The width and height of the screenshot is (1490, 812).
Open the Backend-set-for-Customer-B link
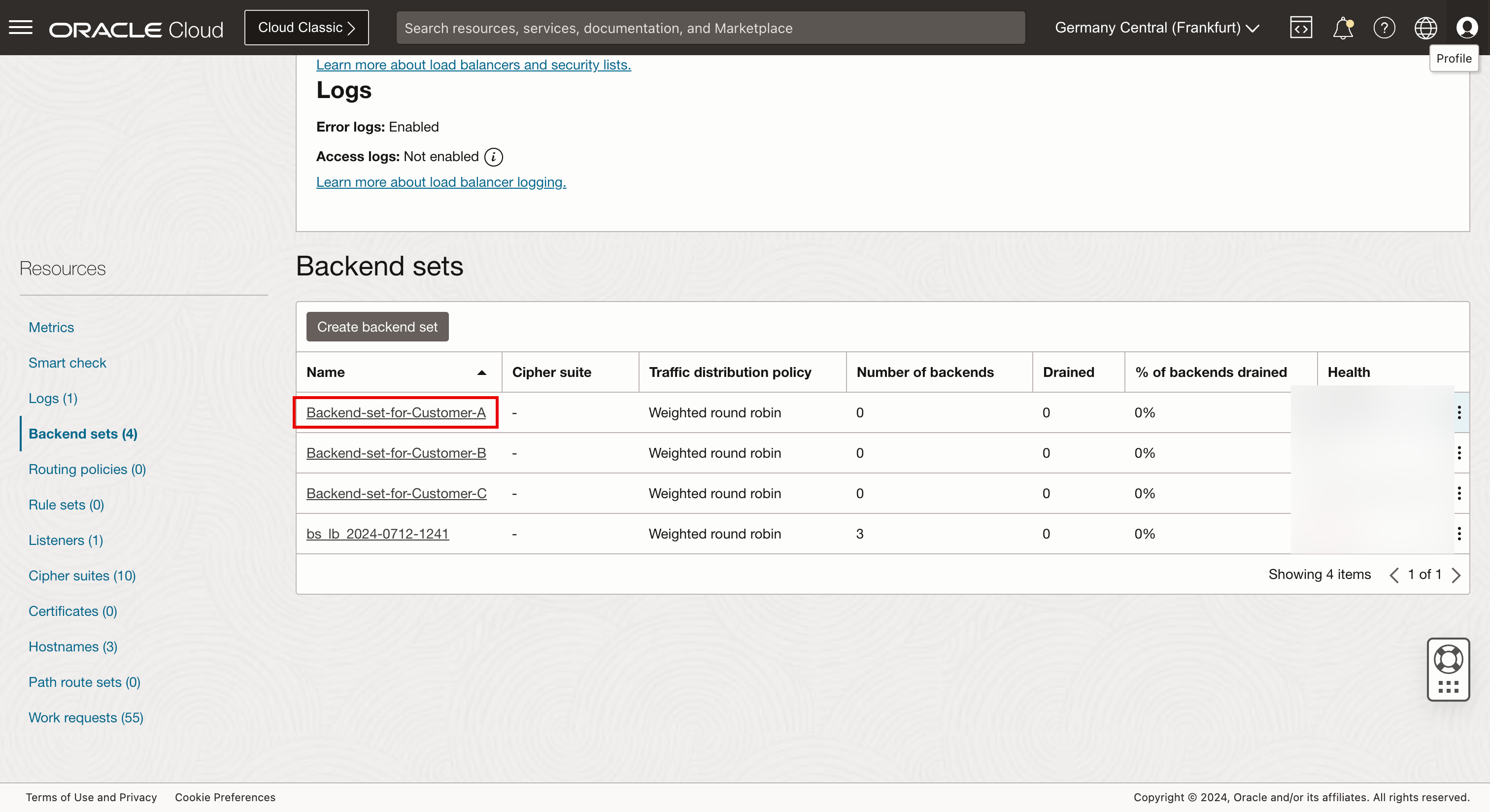coord(396,453)
